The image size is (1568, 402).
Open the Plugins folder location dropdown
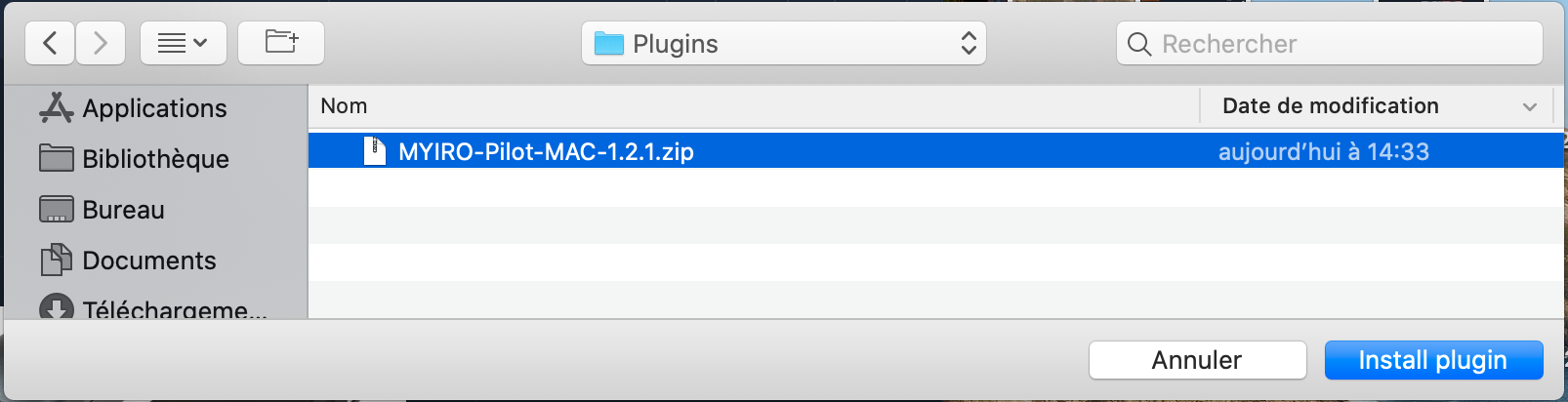[x=784, y=44]
